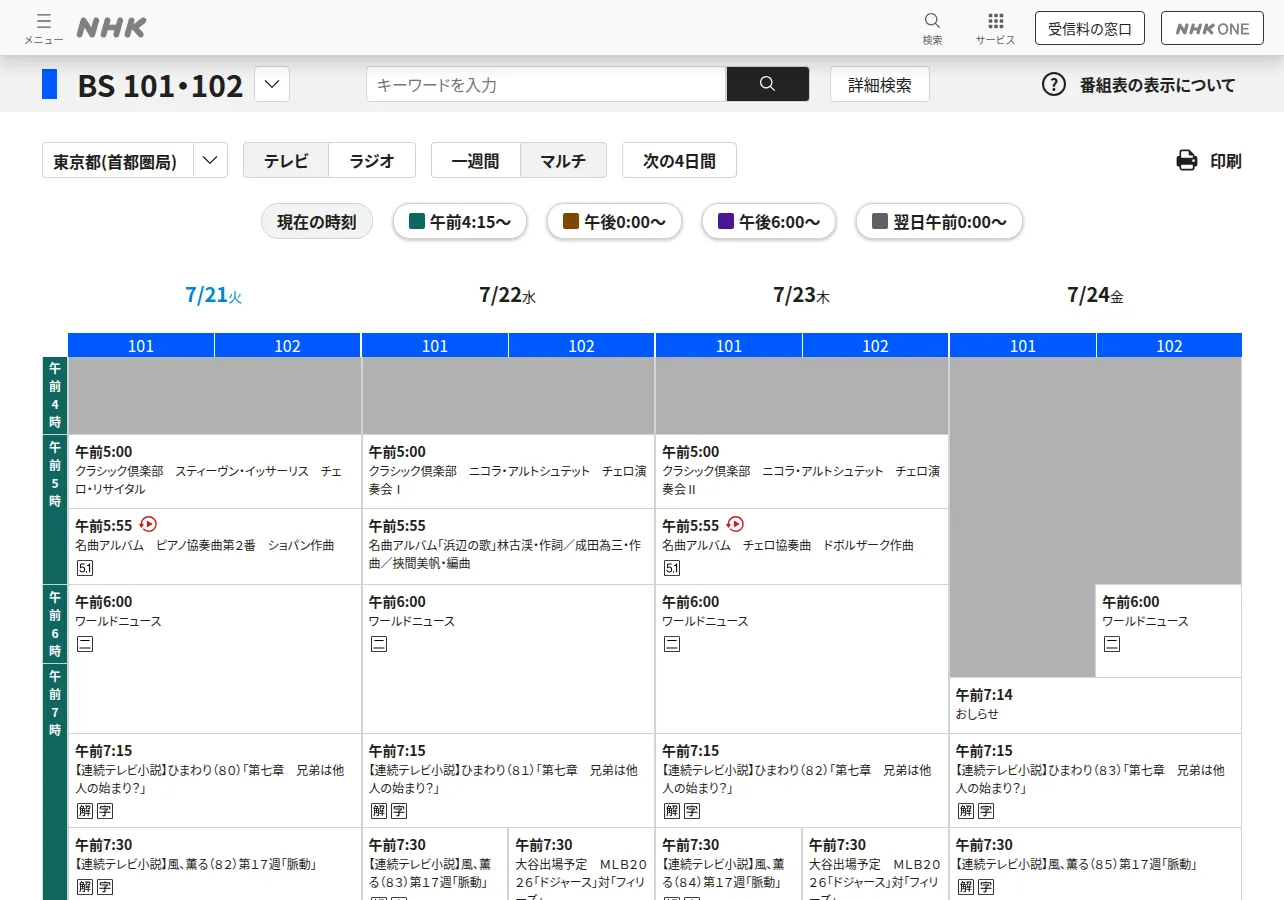Click 5.1 surround icon on 7/23 名曲アルバム
This screenshot has height=900, width=1284.
(672, 569)
